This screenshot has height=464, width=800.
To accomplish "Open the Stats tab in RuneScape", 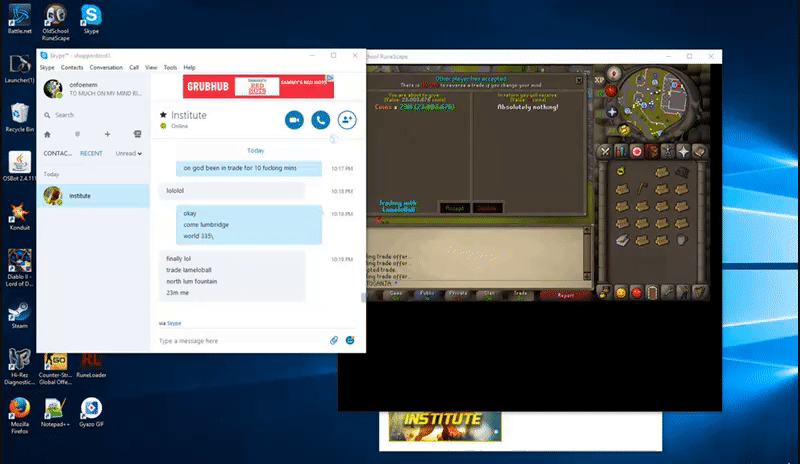I will click(621, 151).
